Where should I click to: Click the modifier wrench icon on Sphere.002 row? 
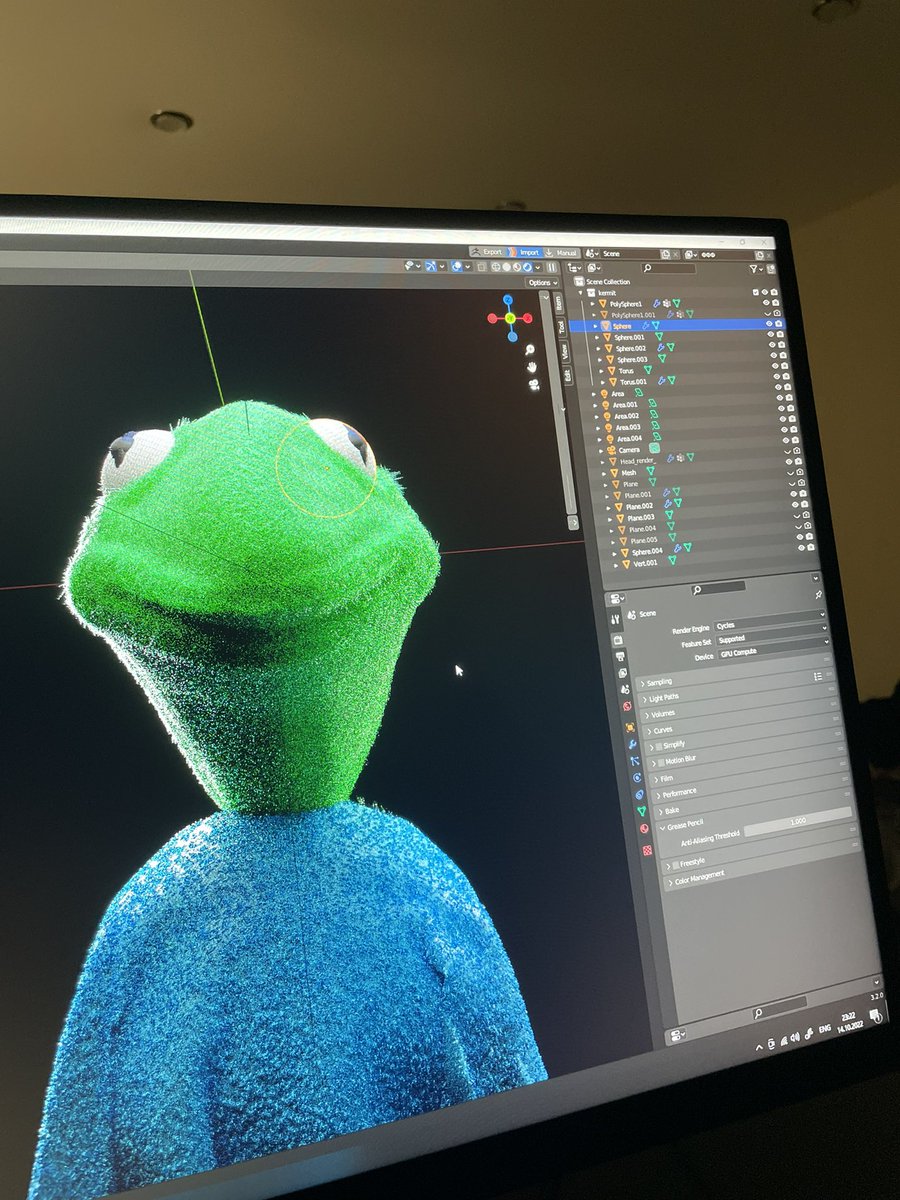click(x=660, y=347)
